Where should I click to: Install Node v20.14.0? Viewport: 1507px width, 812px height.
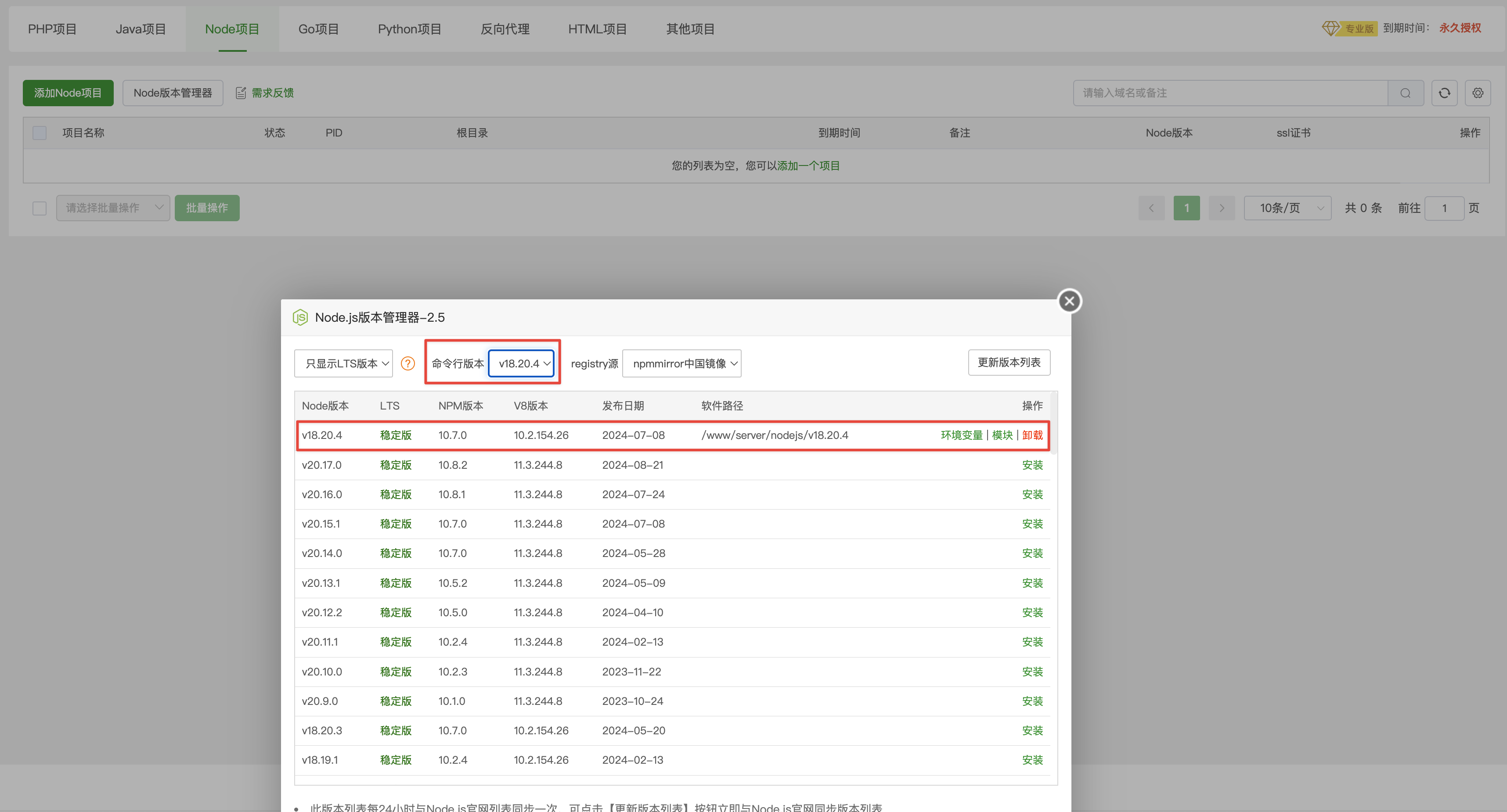coord(1033,553)
